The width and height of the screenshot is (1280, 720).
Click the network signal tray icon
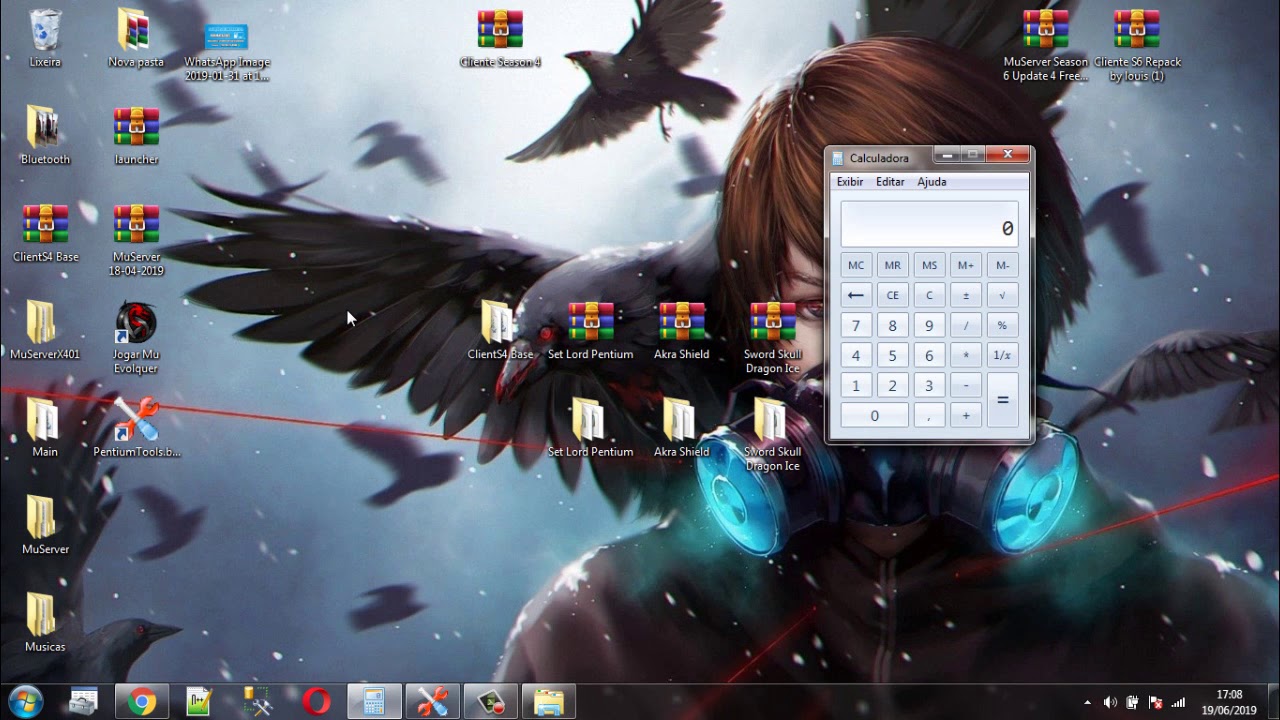pos(1178,702)
